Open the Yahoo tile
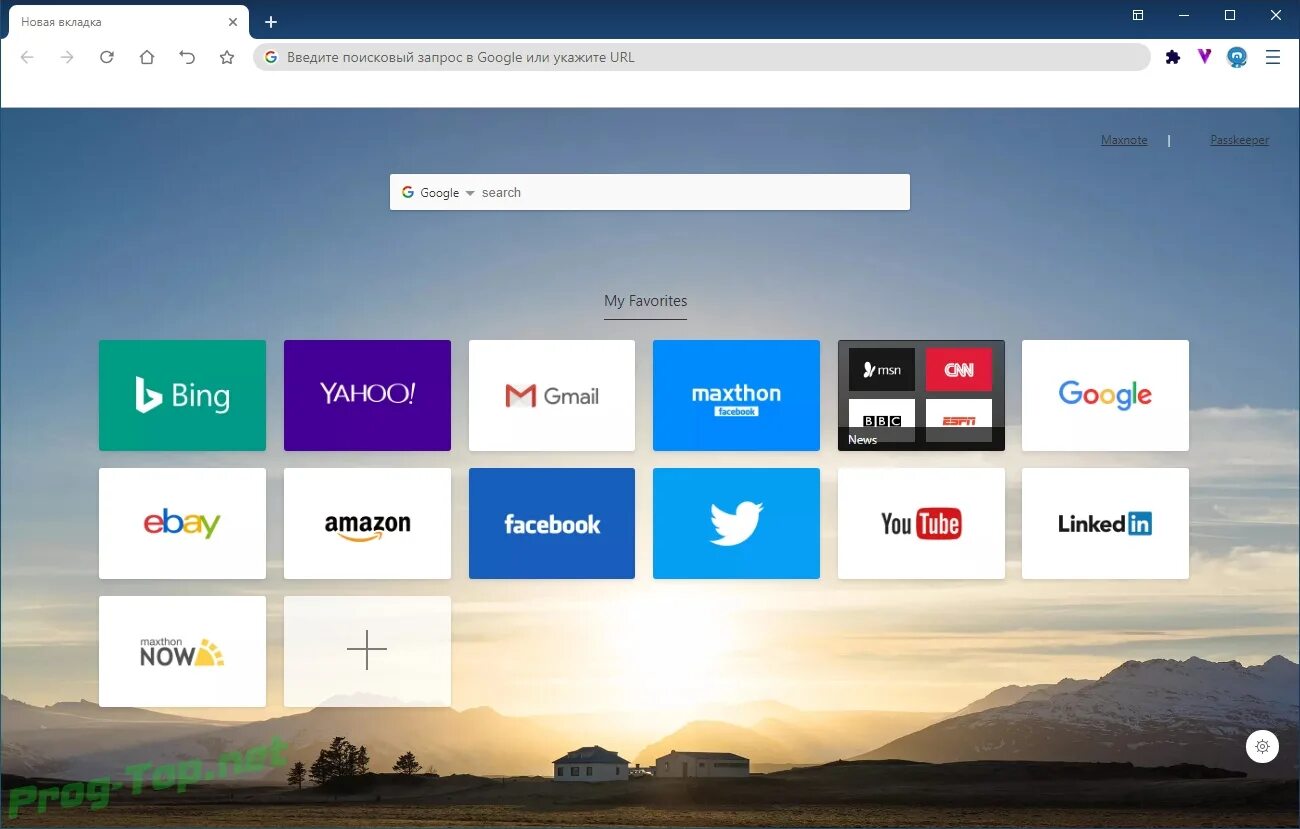The height and width of the screenshot is (829, 1300). [x=367, y=395]
